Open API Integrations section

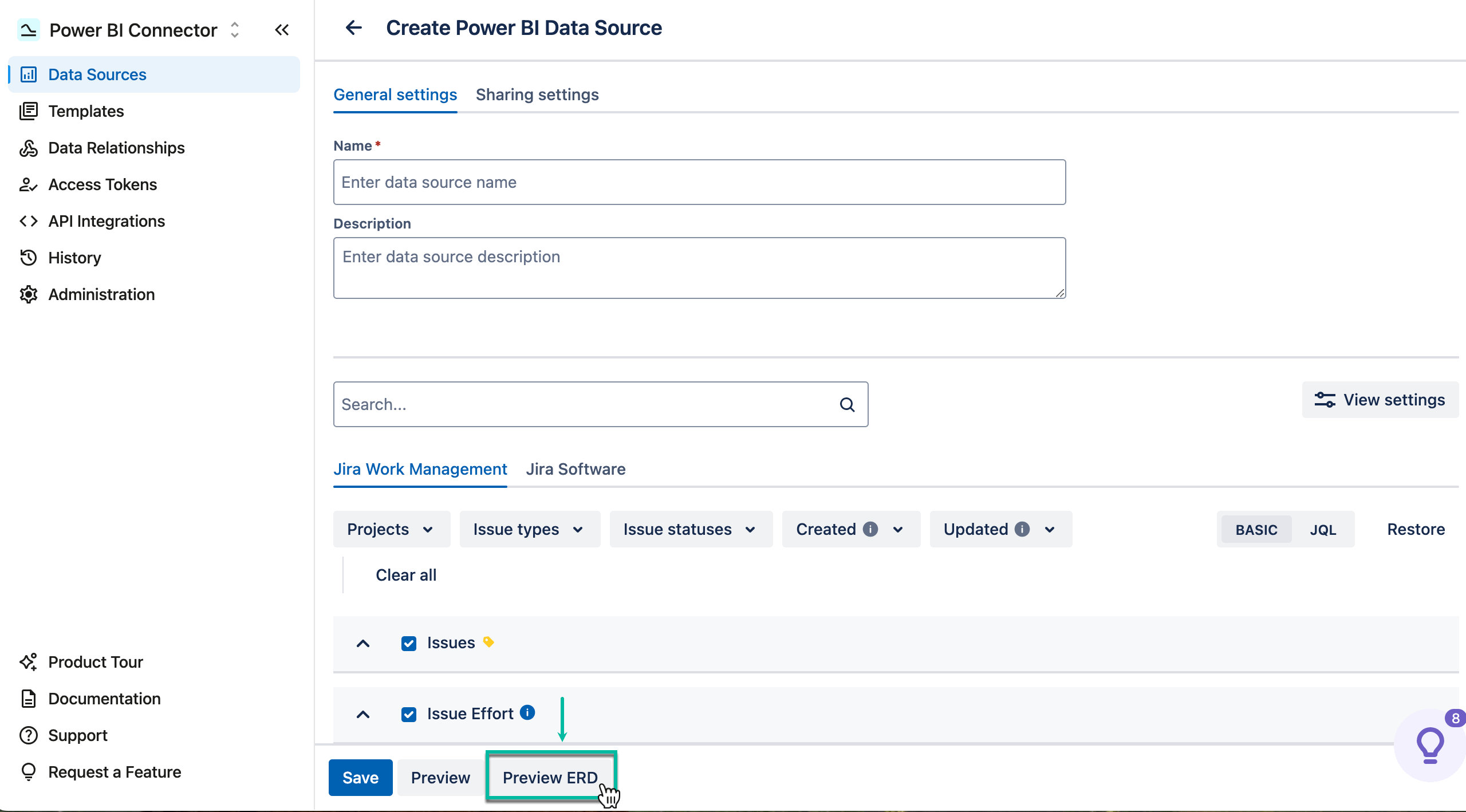click(x=107, y=221)
